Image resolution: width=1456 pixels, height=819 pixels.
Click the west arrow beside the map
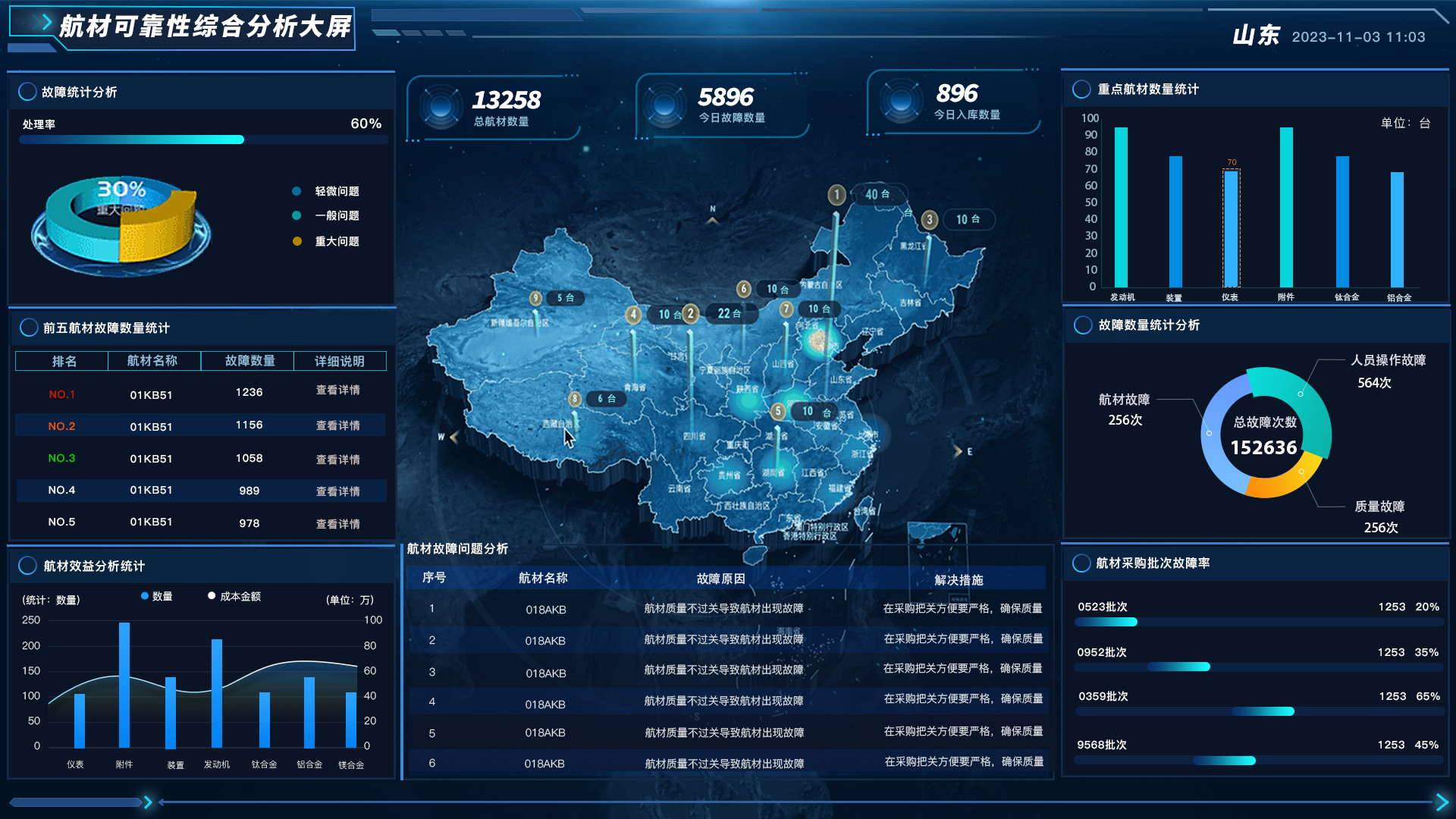pyautogui.click(x=453, y=437)
